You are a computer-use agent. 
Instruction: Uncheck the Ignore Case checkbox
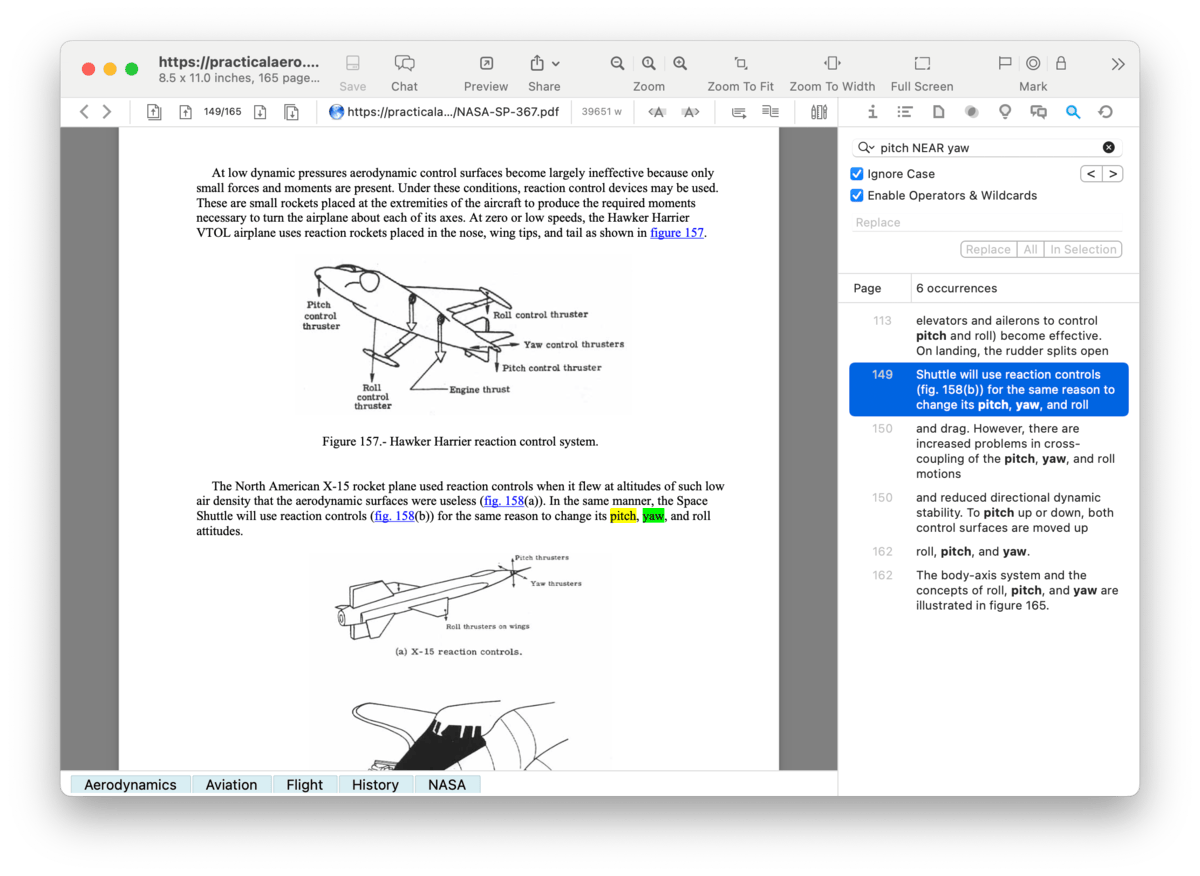(857, 174)
